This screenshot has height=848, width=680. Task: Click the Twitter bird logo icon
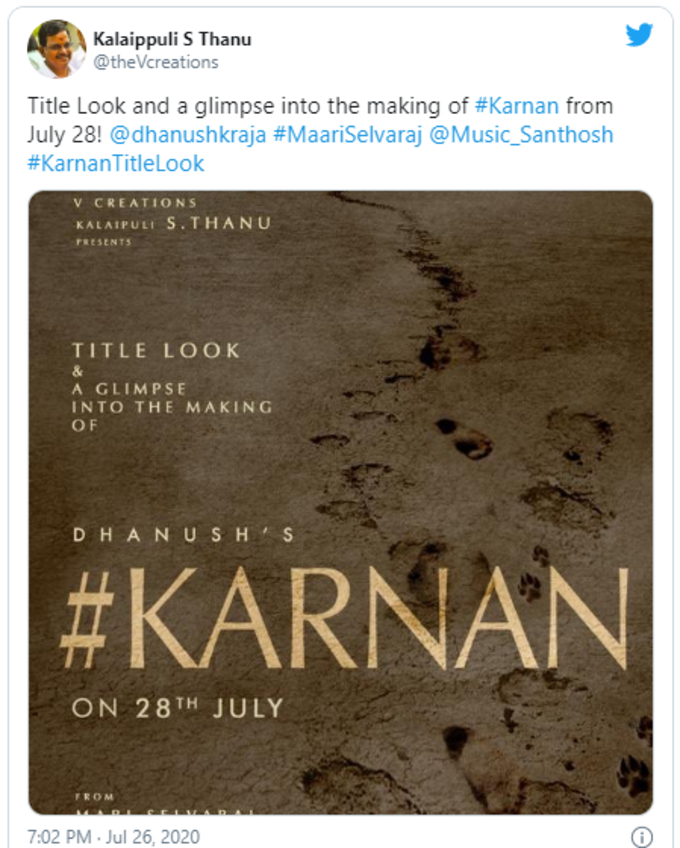point(639,35)
